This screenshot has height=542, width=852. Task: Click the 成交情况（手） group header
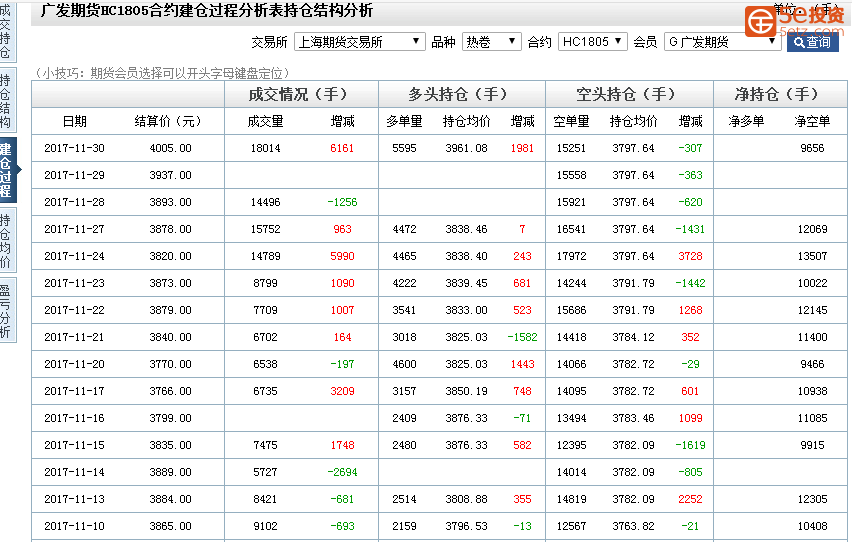[301, 94]
